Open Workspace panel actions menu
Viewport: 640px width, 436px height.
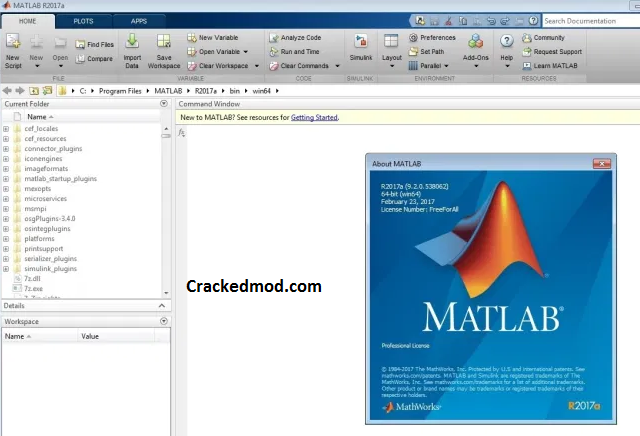164,321
